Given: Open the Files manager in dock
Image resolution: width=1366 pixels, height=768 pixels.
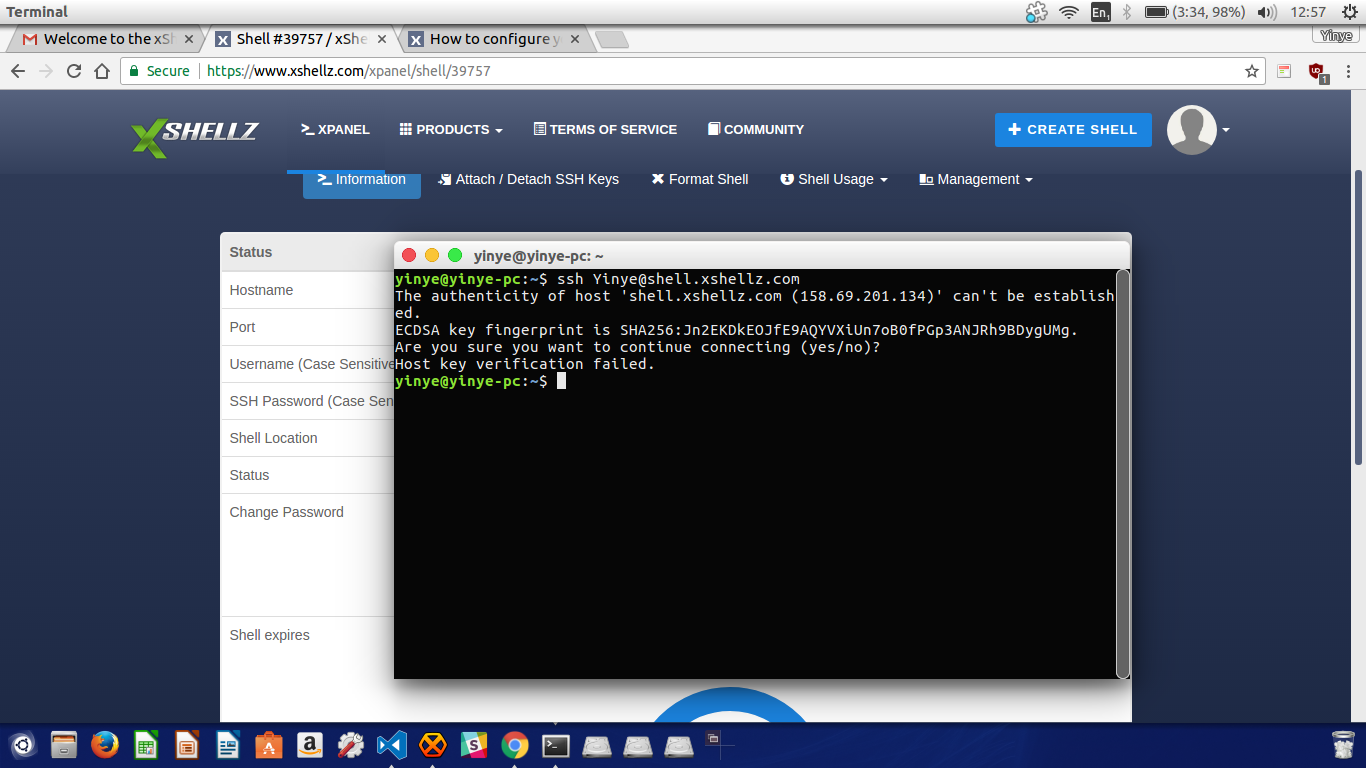Looking at the screenshot, I should pyautogui.click(x=64, y=745).
